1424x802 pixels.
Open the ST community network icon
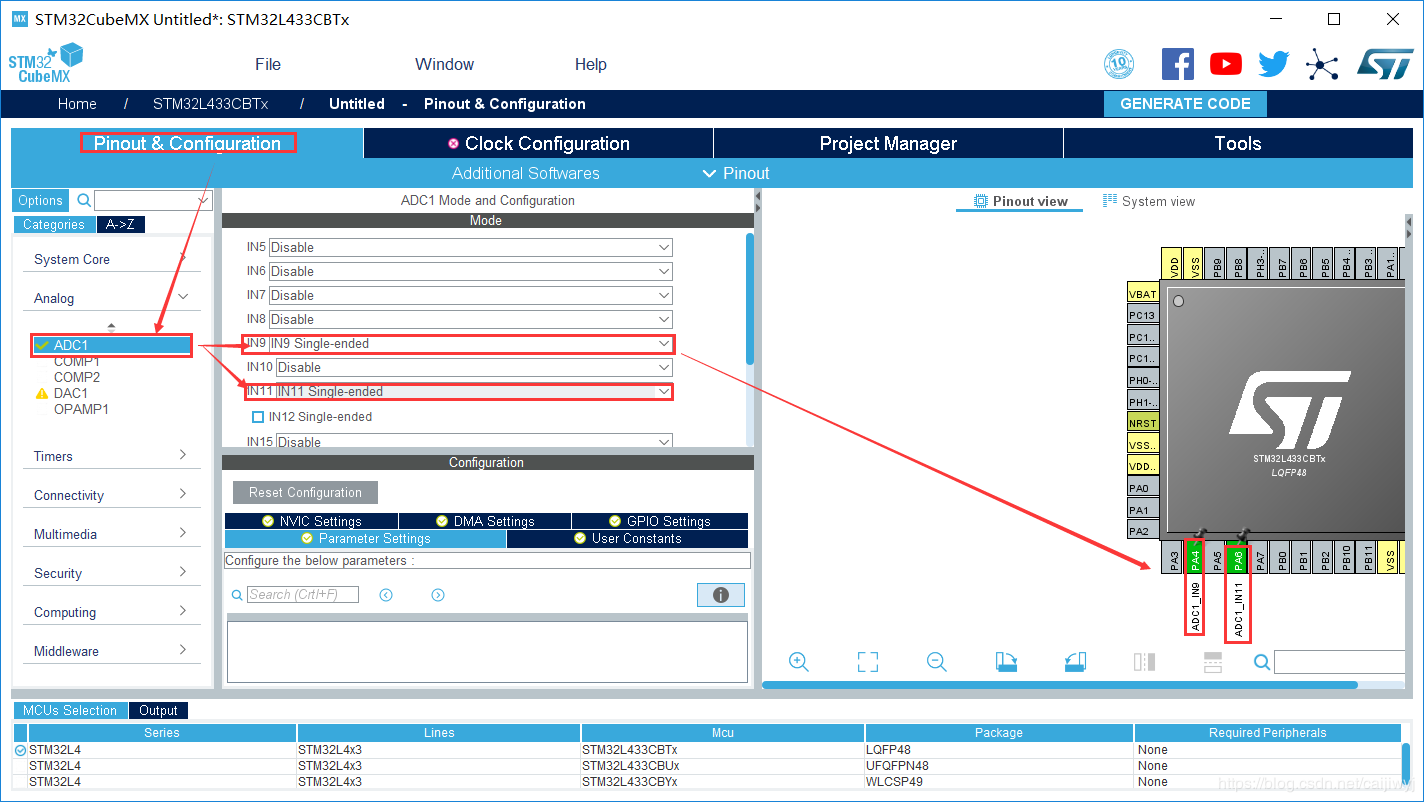coord(1322,65)
